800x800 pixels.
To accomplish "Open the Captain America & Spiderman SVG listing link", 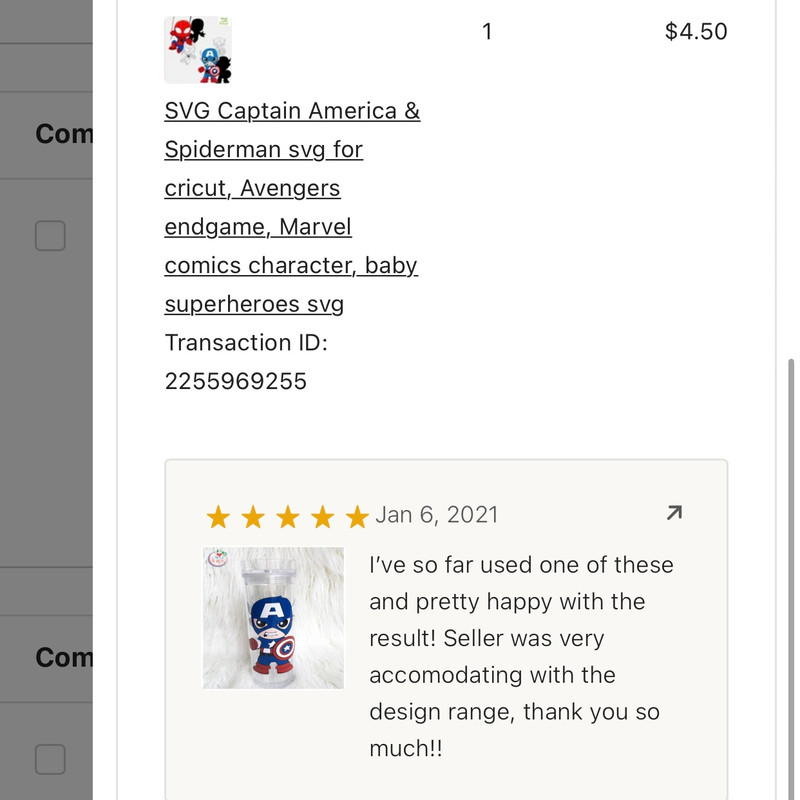I will coord(292,207).
